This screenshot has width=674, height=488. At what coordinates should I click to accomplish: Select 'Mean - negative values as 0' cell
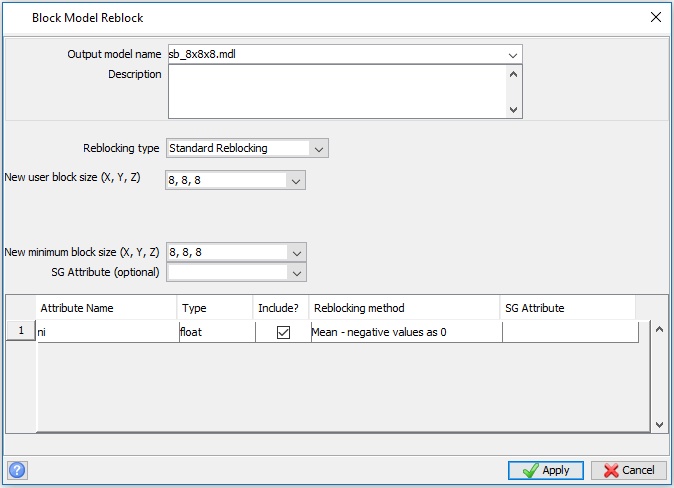tap(407, 332)
